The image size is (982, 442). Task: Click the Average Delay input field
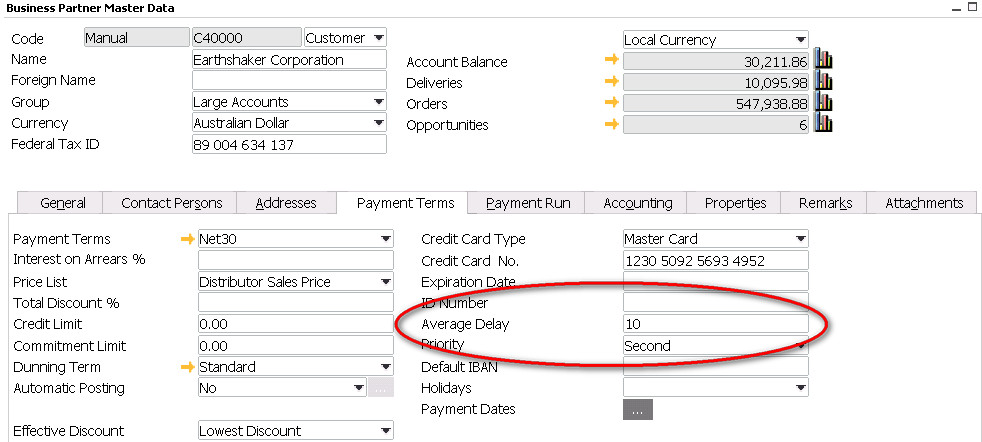click(714, 324)
